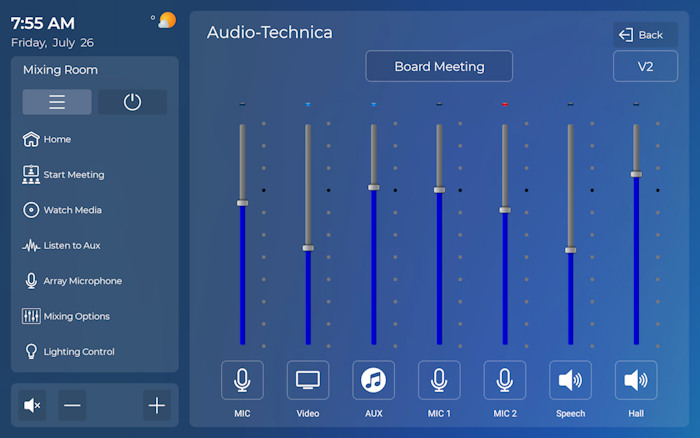The height and width of the screenshot is (438, 700).
Task: Select the V2 button
Action: tap(646, 66)
